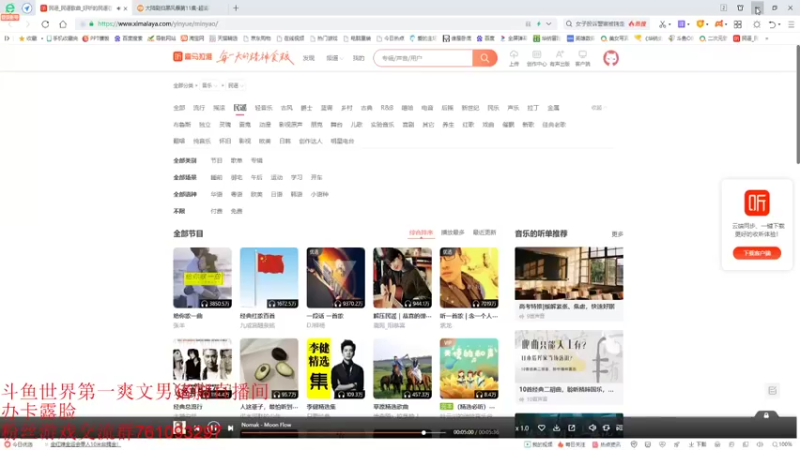Open the 音乐 breadcrumb dropdown
800x450 pixels.
tap(210, 86)
